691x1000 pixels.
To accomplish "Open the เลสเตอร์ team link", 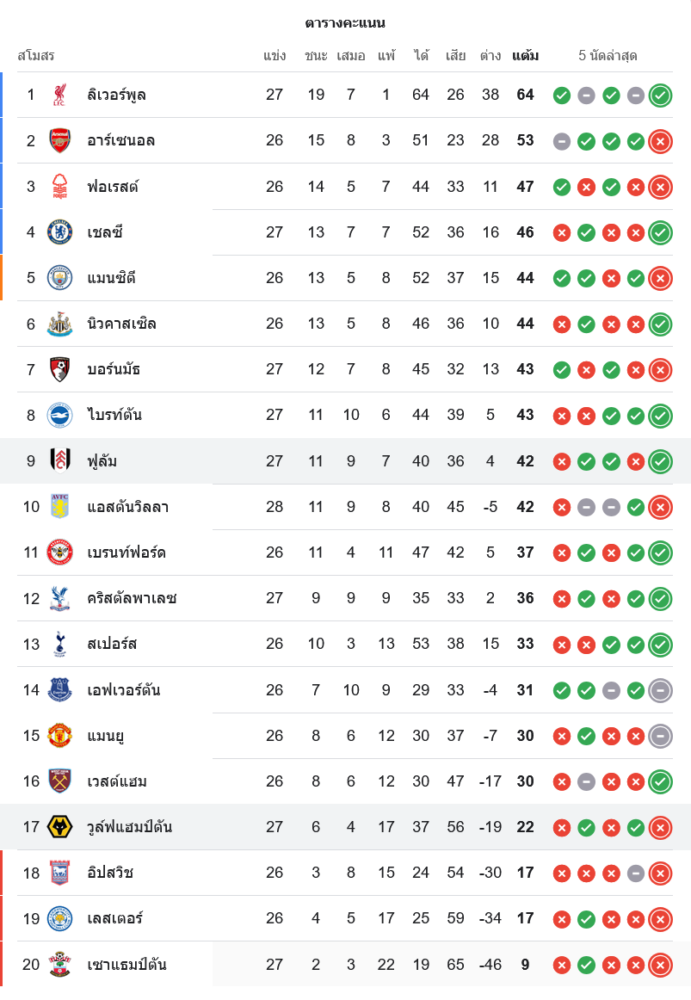I will [114, 918].
